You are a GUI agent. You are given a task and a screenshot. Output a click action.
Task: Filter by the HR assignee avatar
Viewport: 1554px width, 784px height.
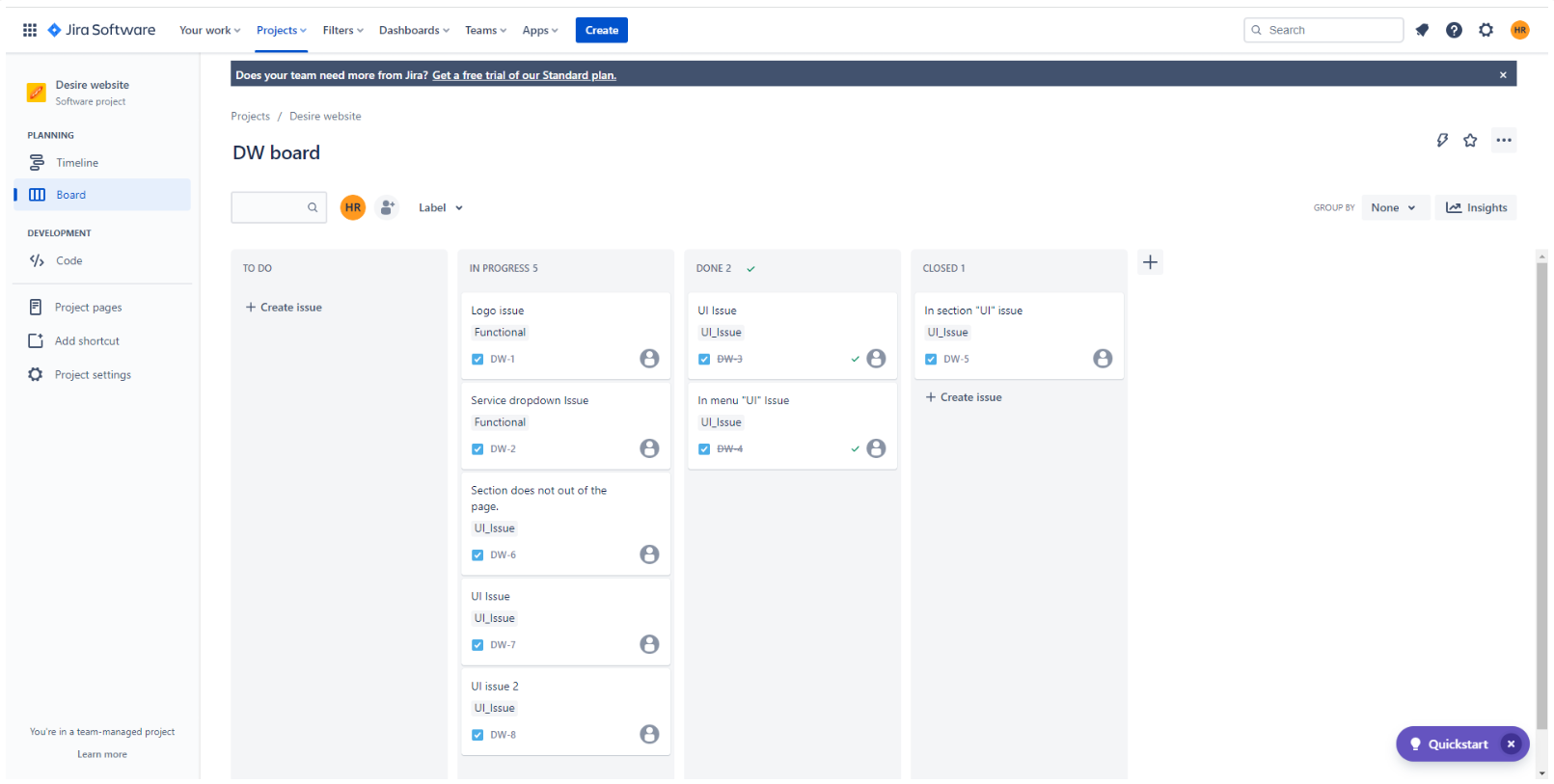[x=353, y=207]
